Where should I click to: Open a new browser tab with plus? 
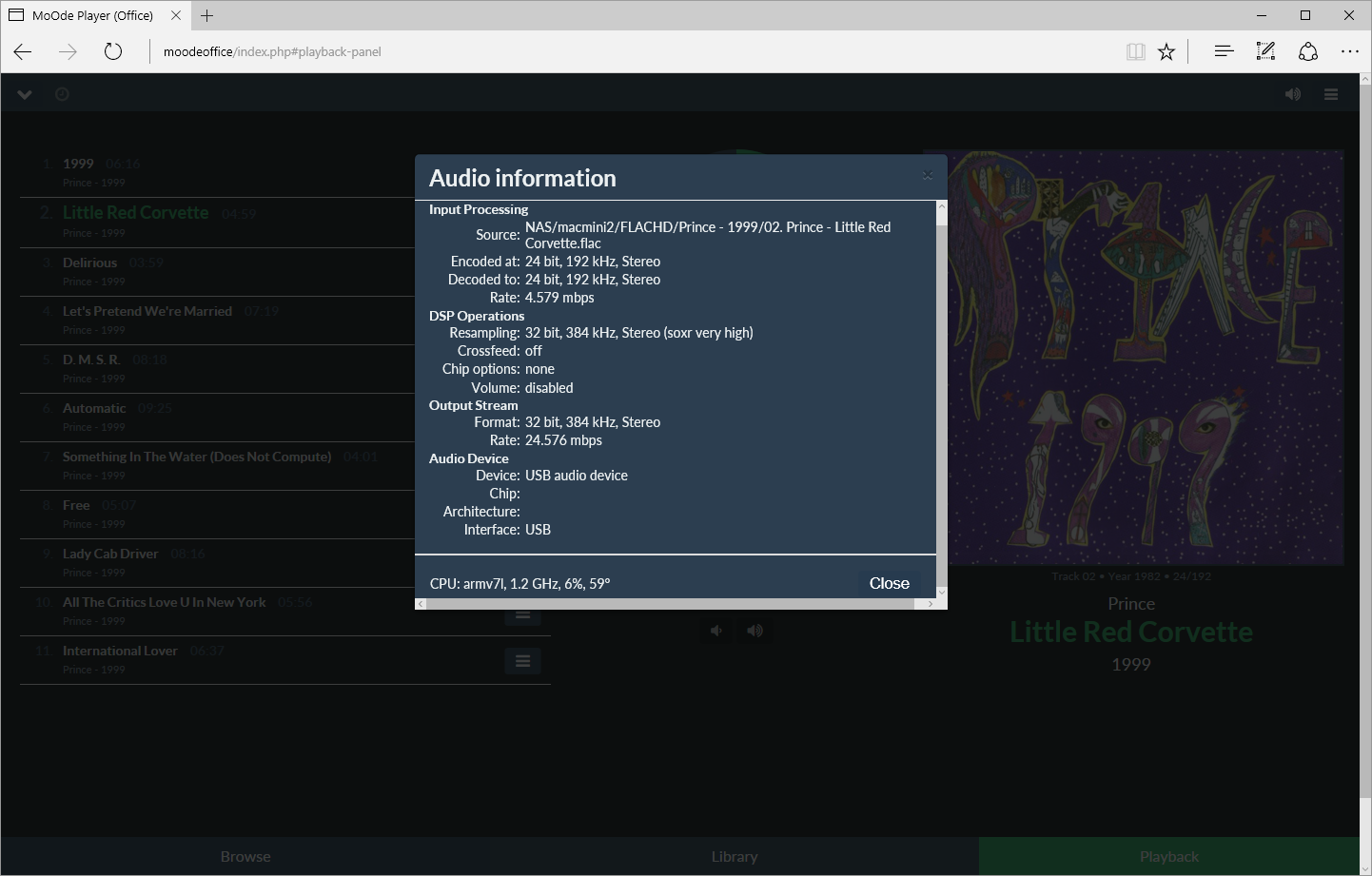tap(207, 15)
